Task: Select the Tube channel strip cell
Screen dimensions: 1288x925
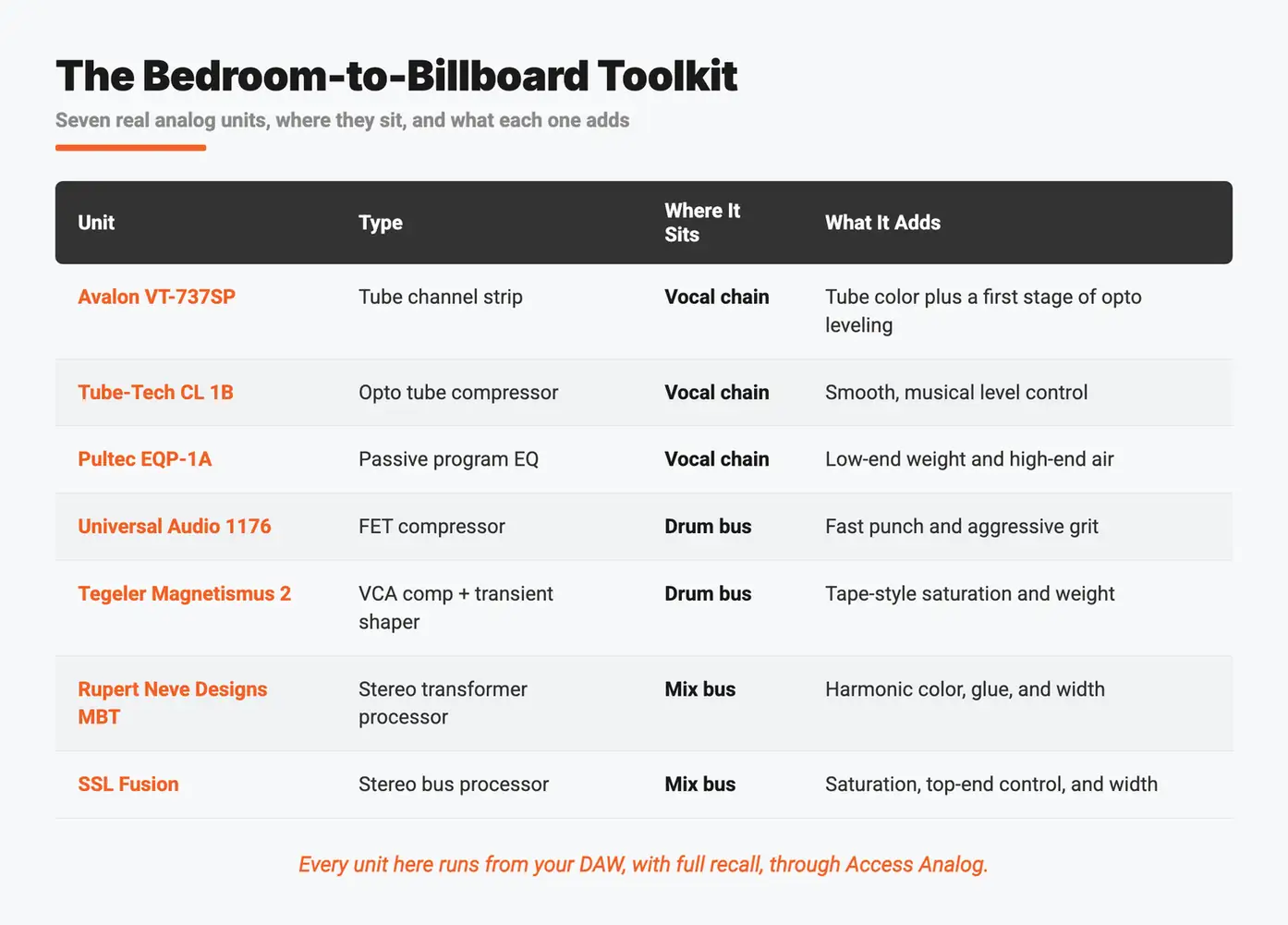Action: [x=441, y=297]
